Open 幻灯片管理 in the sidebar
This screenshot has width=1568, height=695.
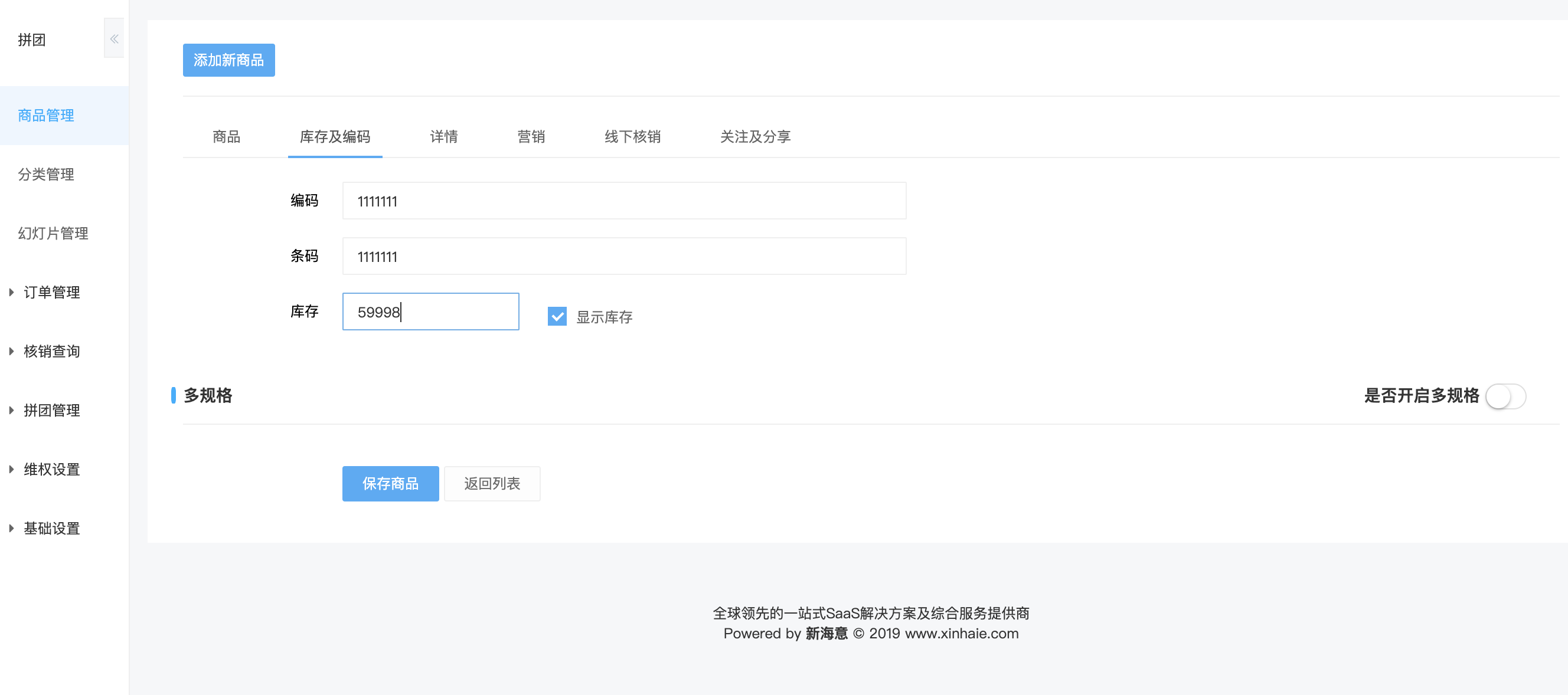coord(53,234)
